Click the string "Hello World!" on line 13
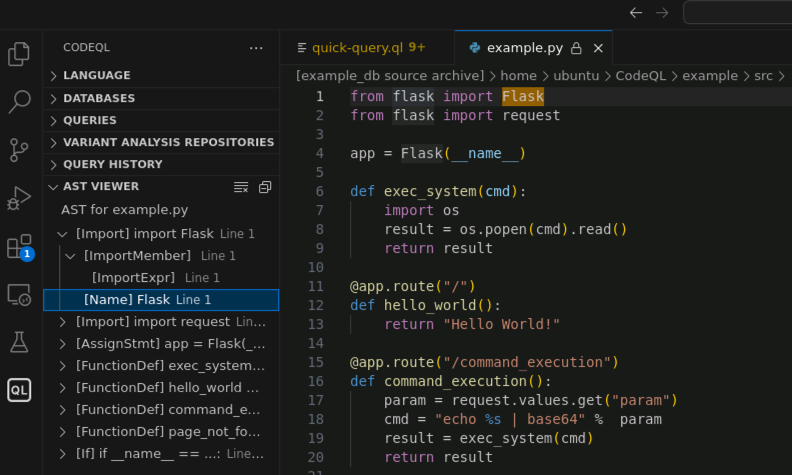 coord(502,324)
